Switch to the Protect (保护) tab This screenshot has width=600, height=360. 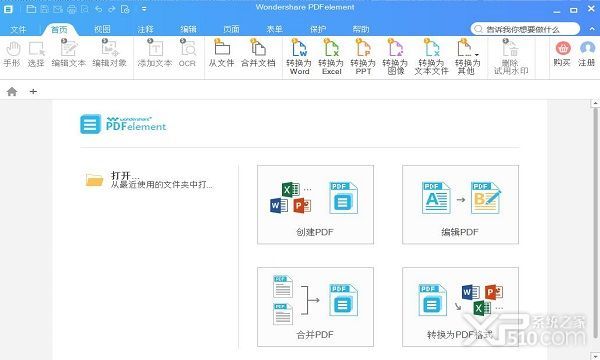(318, 29)
